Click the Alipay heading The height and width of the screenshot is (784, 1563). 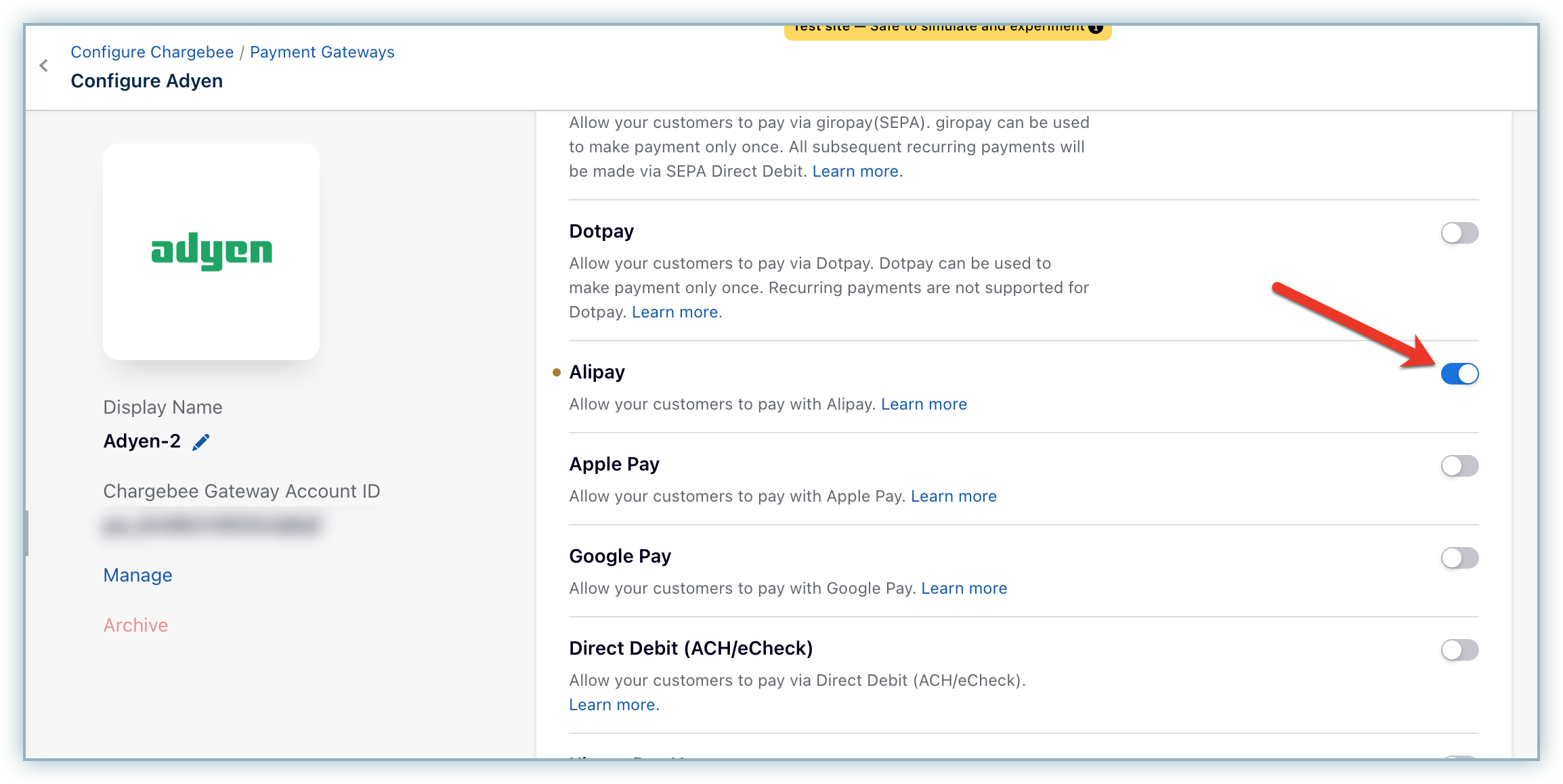[x=597, y=372]
